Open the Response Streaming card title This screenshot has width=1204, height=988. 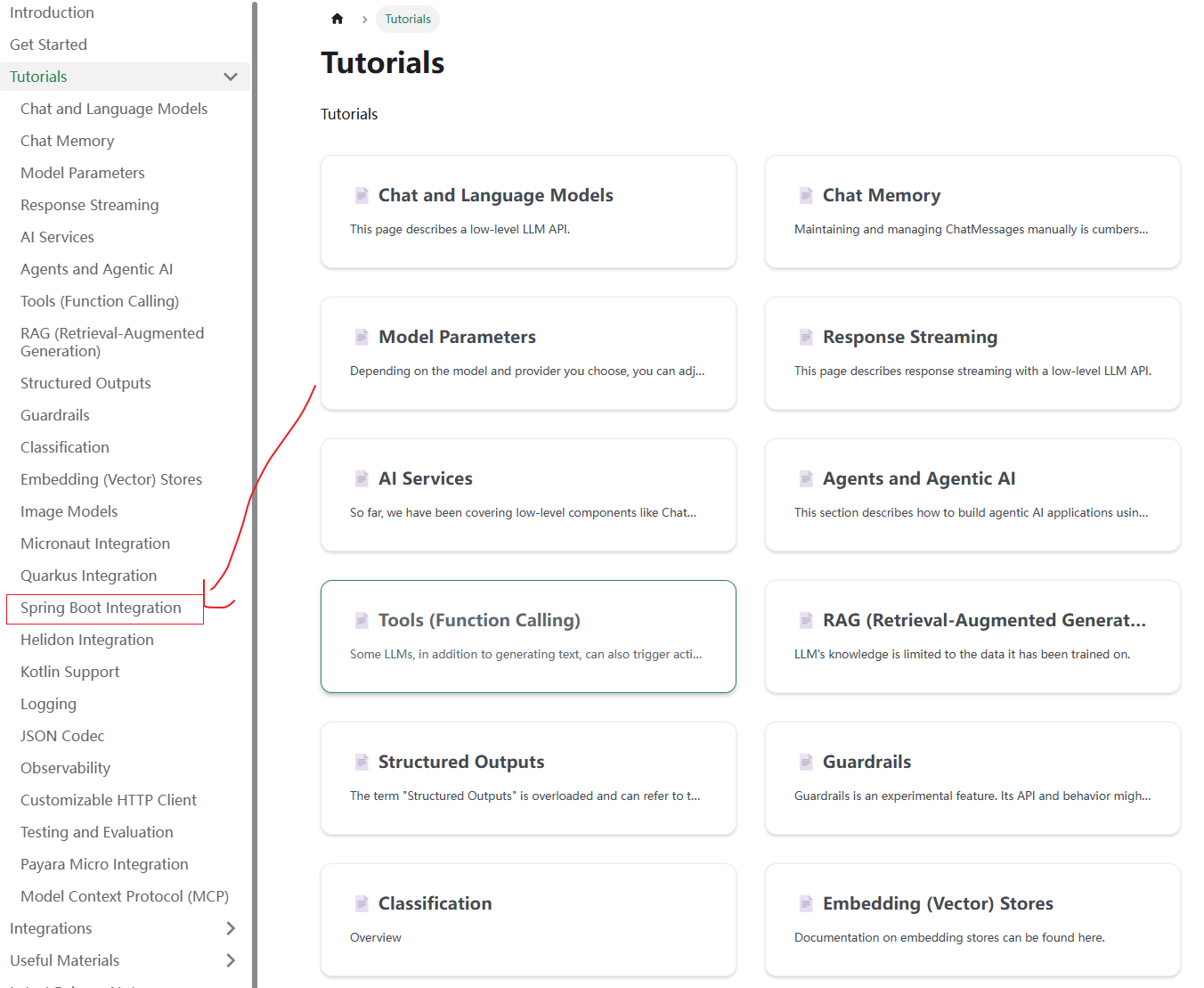click(x=910, y=337)
